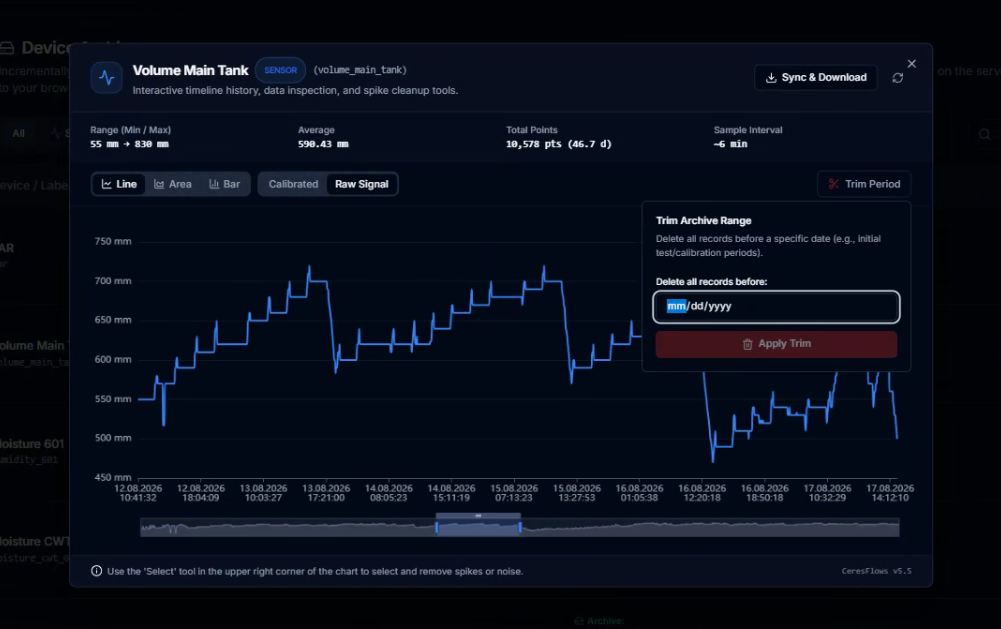Sync and download sensor data
Image resolution: width=1001 pixels, height=629 pixels.
tap(816, 77)
